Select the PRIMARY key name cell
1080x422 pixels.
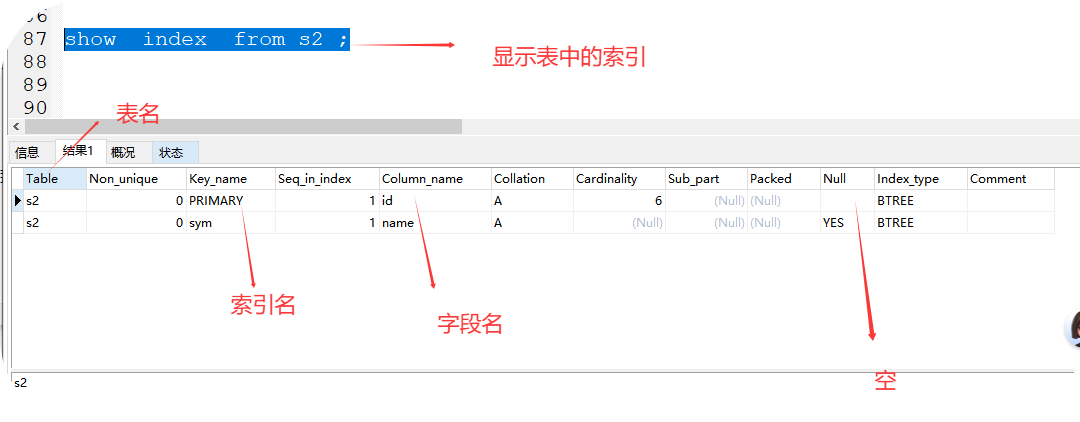point(231,200)
